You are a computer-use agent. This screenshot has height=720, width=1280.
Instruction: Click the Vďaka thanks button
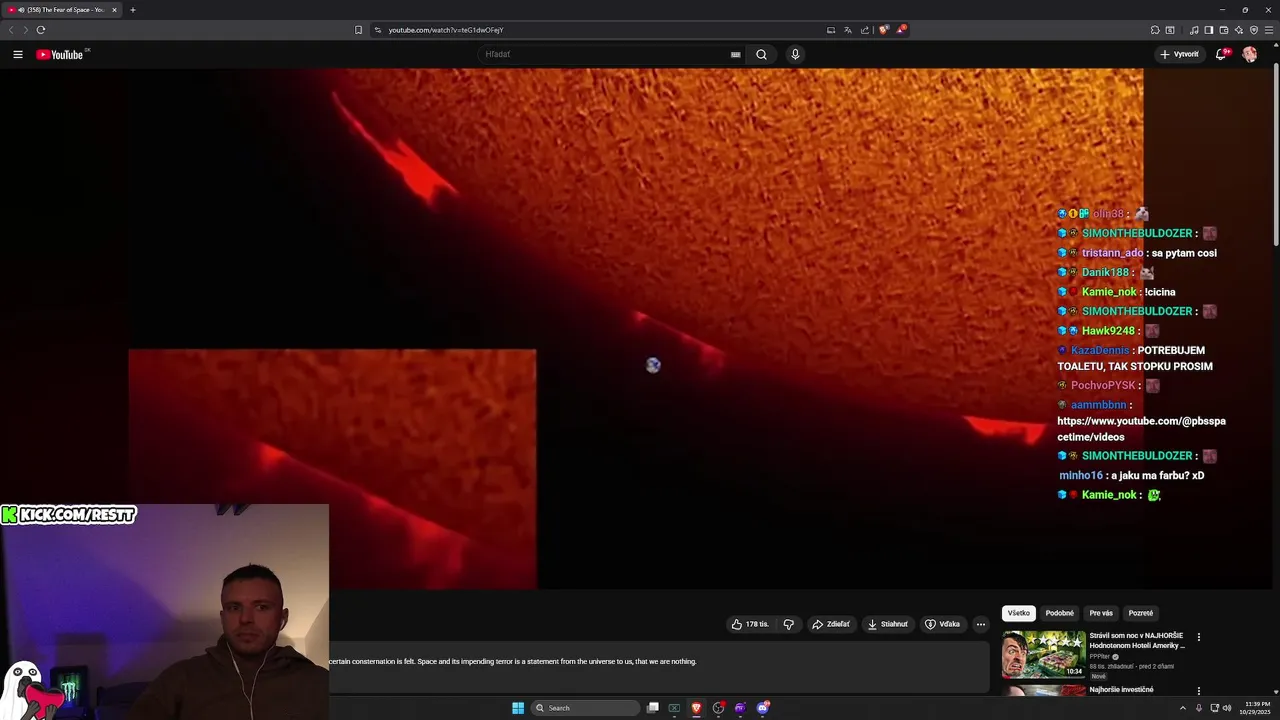[x=942, y=624]
